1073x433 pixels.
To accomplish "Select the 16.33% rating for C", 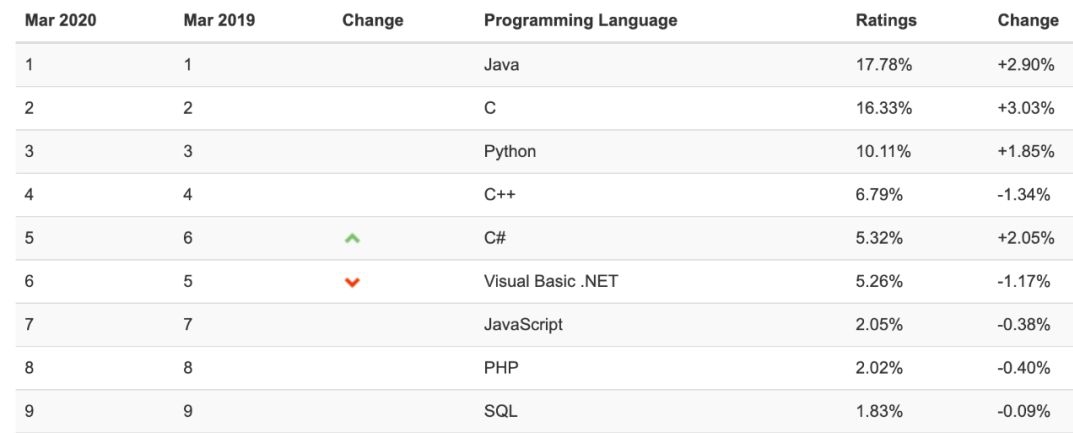I will [879, 108].
